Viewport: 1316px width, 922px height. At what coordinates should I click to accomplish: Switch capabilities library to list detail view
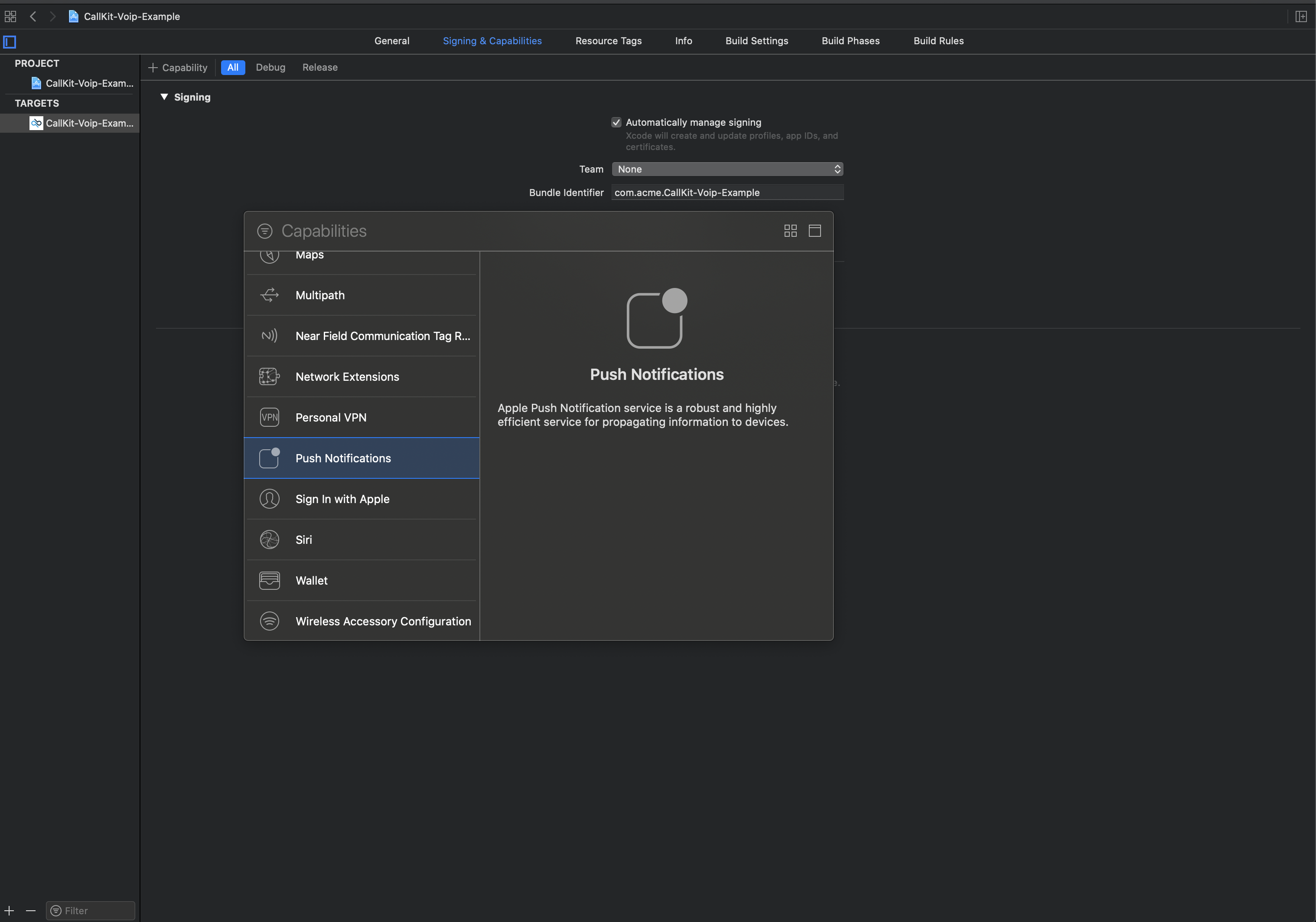click(x=814, y=231)
